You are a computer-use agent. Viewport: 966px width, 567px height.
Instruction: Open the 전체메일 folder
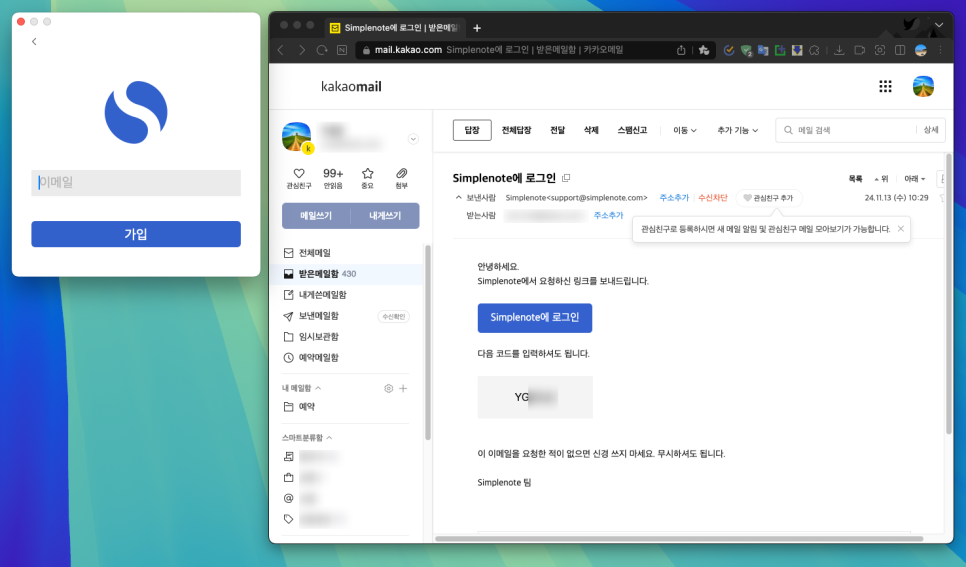[314, 253]
